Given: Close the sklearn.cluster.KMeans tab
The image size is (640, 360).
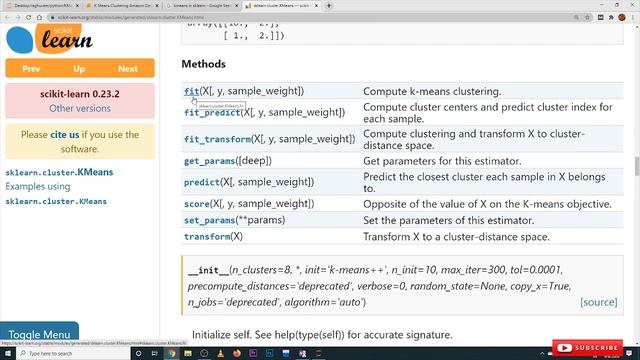Looking at the screenshot, I should point(316,6).
